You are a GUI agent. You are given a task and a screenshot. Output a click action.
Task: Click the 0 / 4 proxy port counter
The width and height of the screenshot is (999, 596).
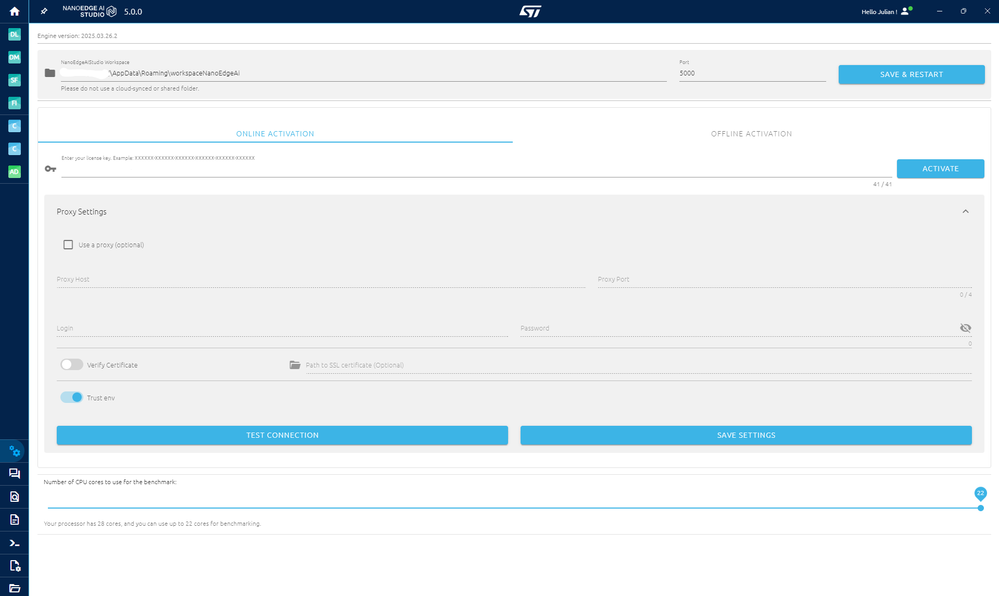click(x=966, y=294)
